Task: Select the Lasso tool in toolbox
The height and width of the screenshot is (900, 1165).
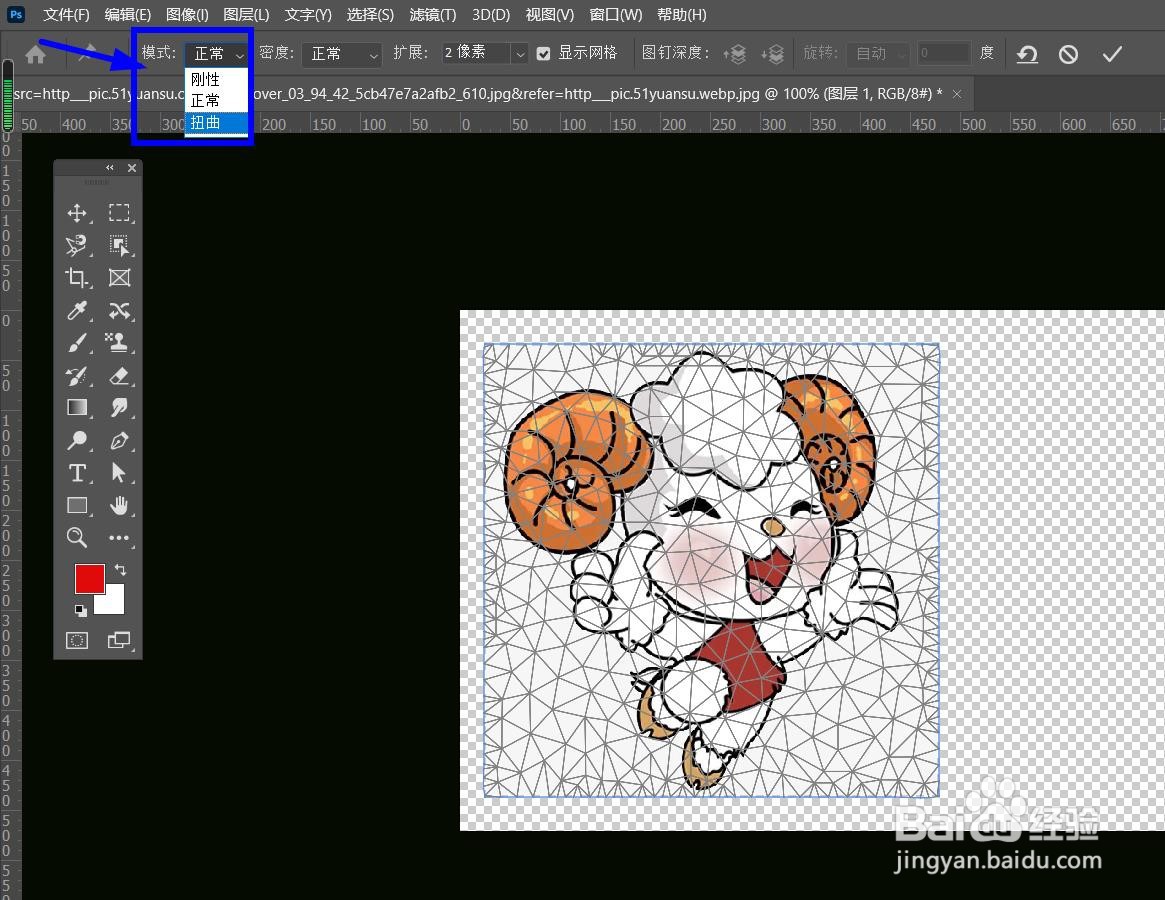Action: [77, 245]
